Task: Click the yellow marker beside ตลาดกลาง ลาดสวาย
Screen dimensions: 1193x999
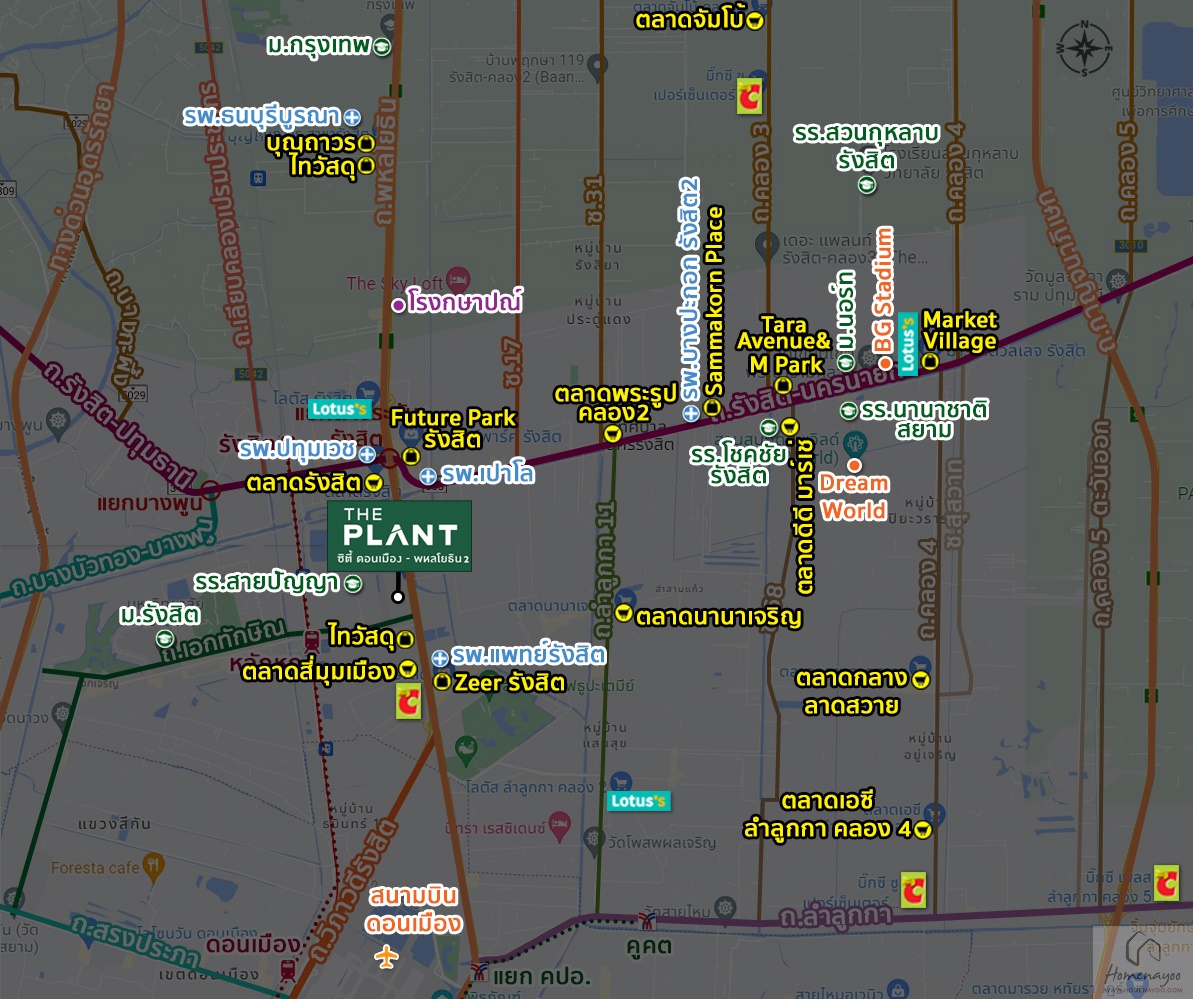Action: point(921,679)
